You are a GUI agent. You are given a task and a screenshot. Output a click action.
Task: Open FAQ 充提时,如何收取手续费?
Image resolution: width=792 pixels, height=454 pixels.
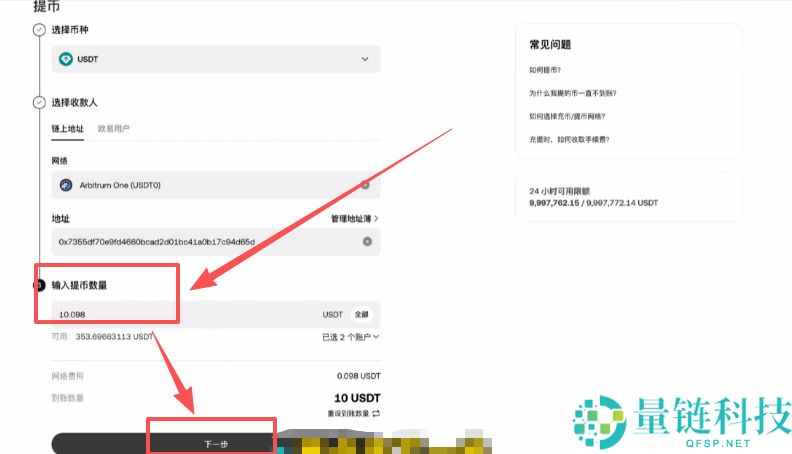point(569,140)
